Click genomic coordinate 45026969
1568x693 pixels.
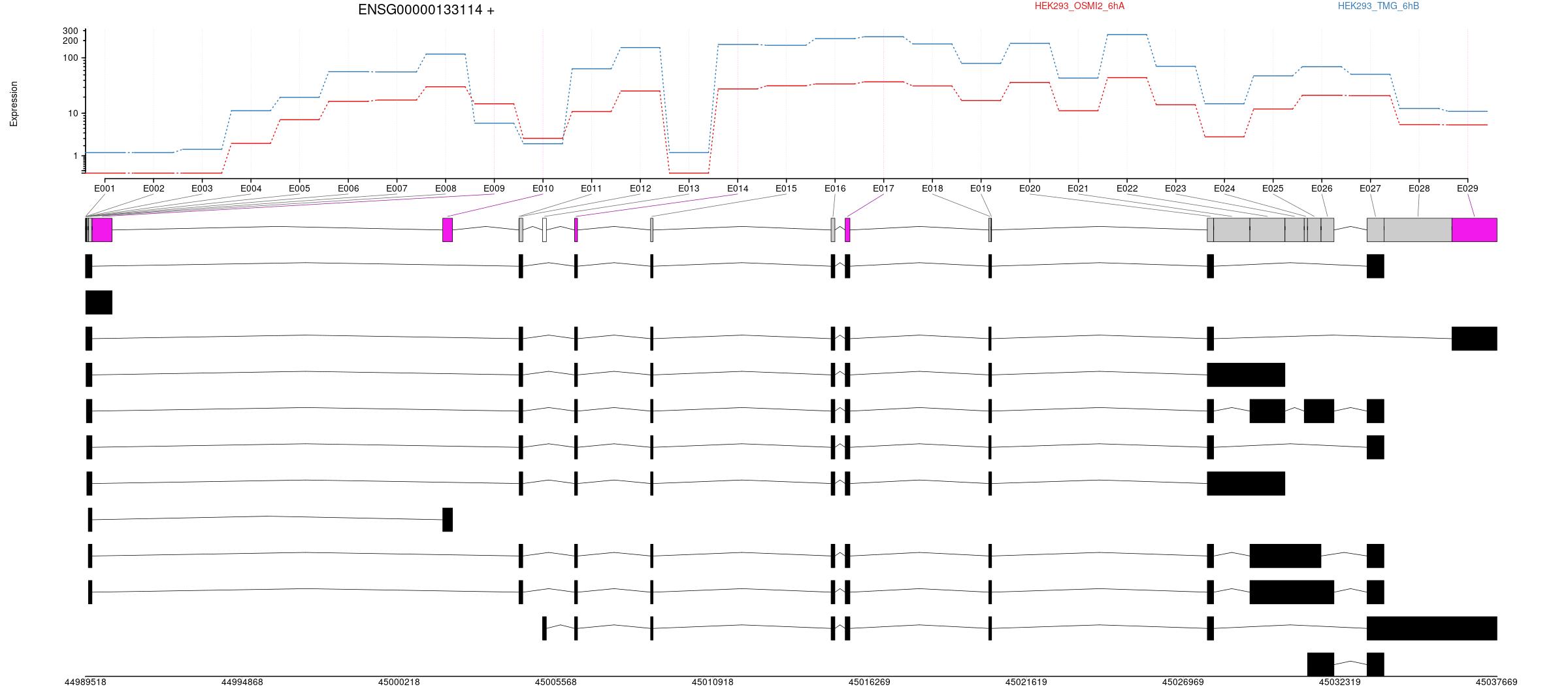(1183, 682)
